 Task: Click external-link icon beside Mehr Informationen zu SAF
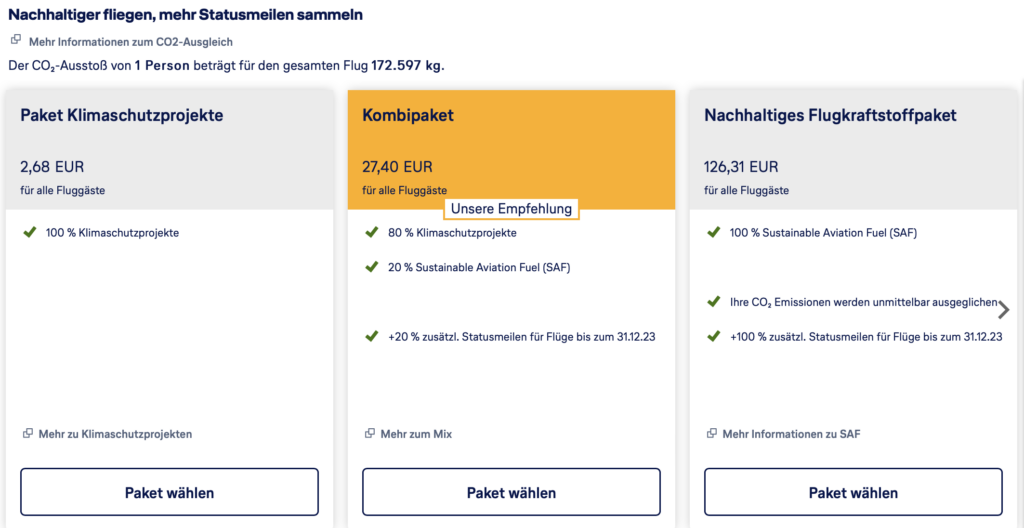coord(712,434)
